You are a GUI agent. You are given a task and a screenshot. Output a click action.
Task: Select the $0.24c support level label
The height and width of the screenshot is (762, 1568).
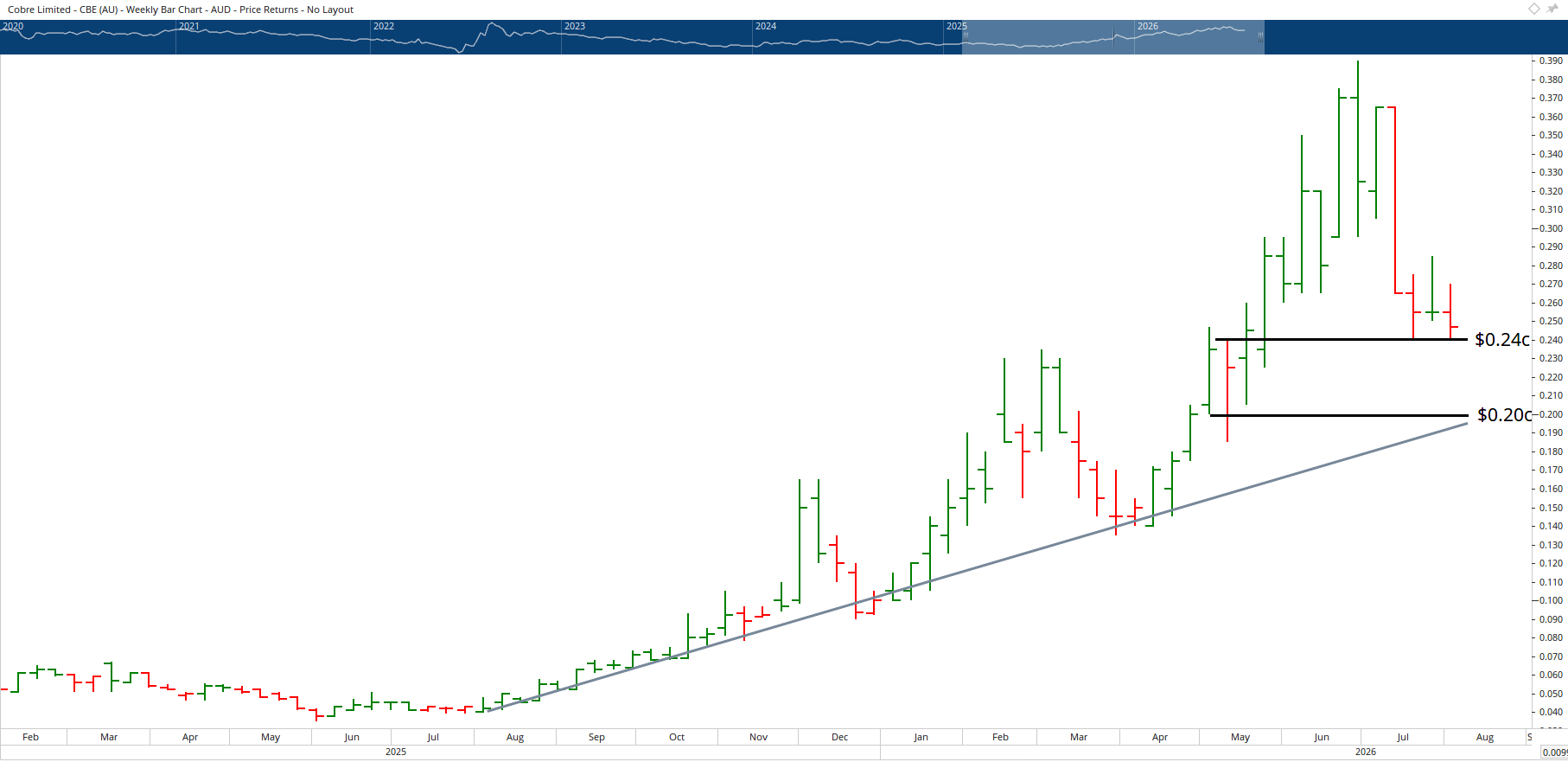point(1501,340)
